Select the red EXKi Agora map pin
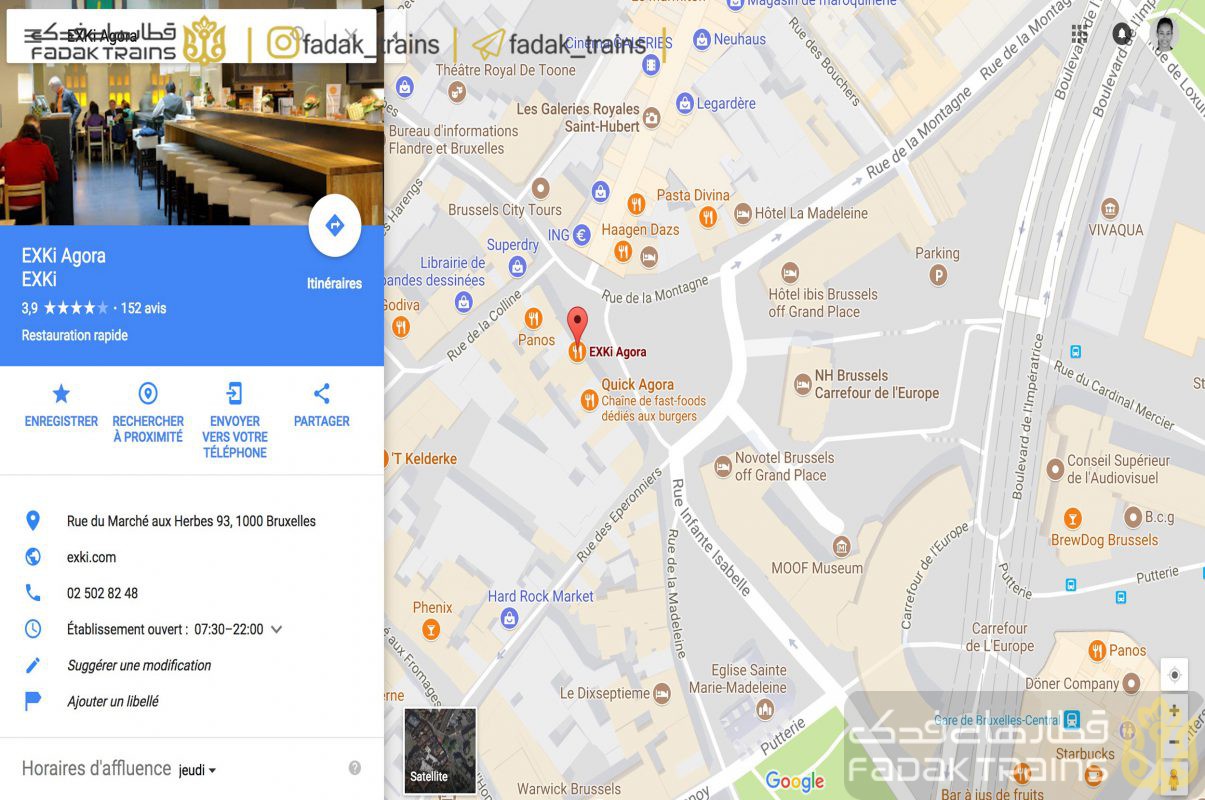 (x=577, y=325)
